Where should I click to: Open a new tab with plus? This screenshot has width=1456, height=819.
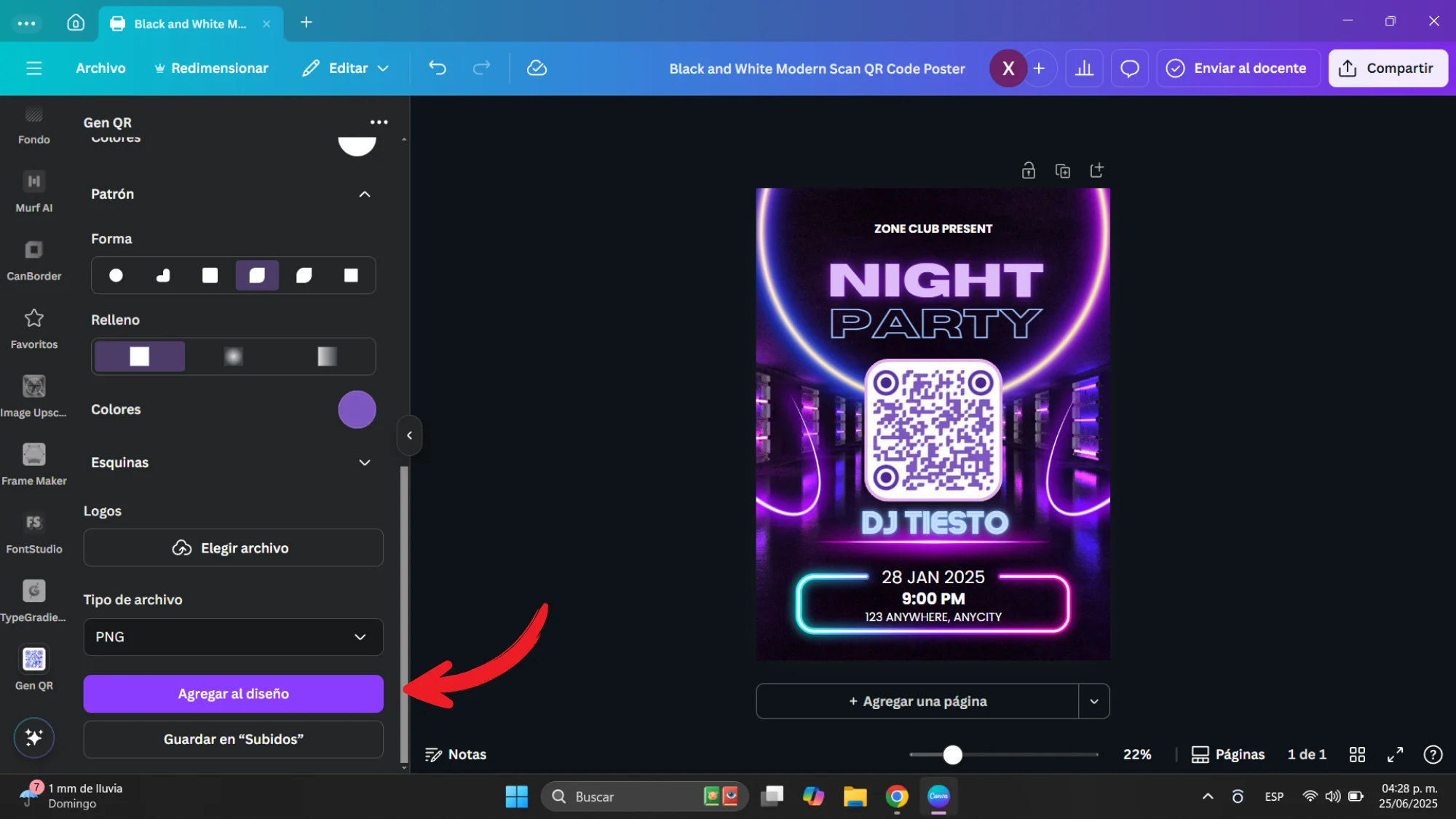tap(306, 23)
